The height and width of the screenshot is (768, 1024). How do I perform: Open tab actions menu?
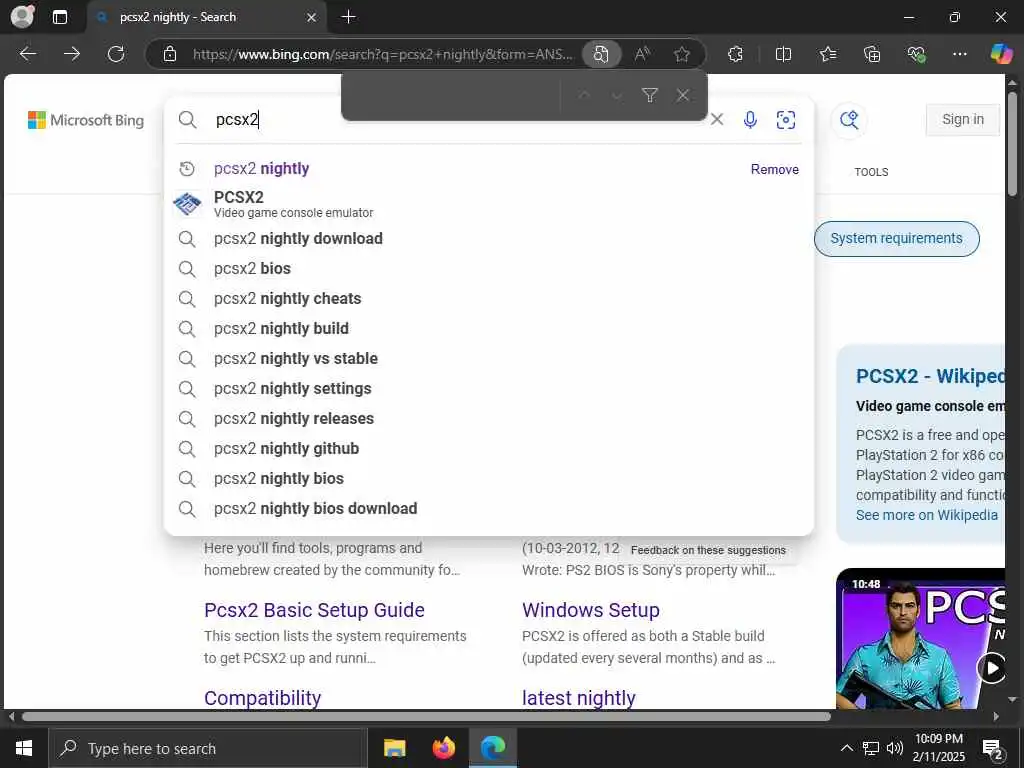(x=60, y=17)
